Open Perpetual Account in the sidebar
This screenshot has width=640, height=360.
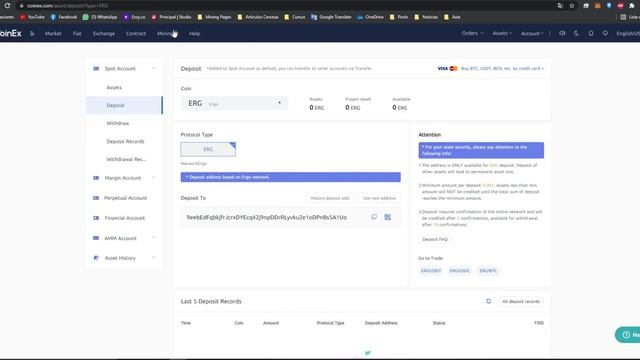tap(125, 198)
